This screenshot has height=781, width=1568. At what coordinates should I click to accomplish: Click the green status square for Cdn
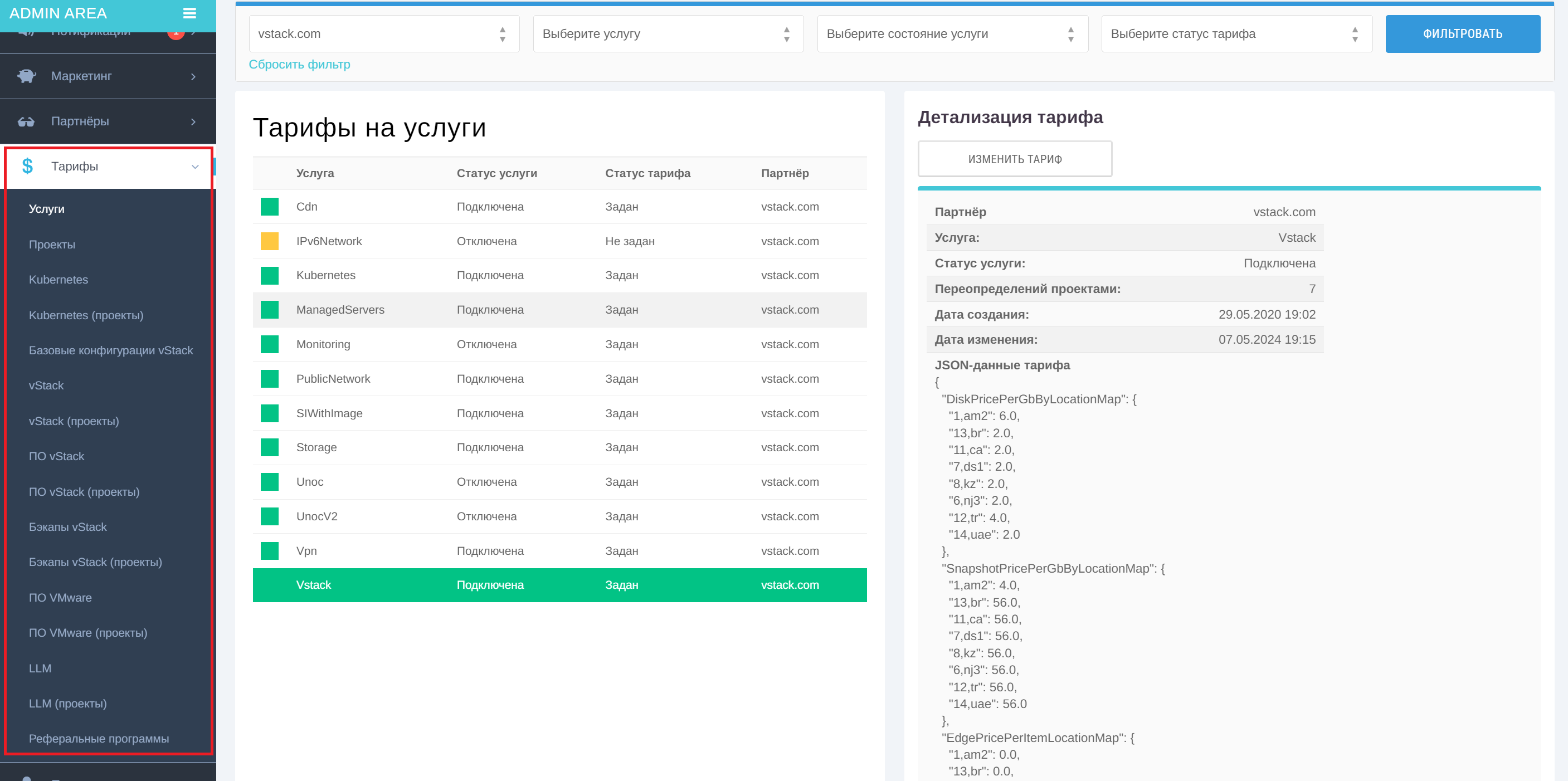point(270,206)
